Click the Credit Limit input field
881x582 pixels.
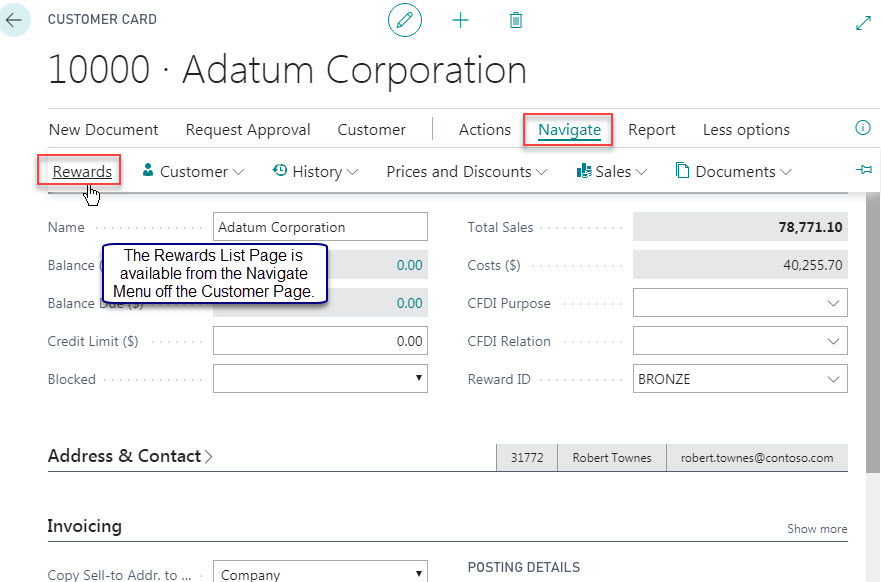coord(320,341)
